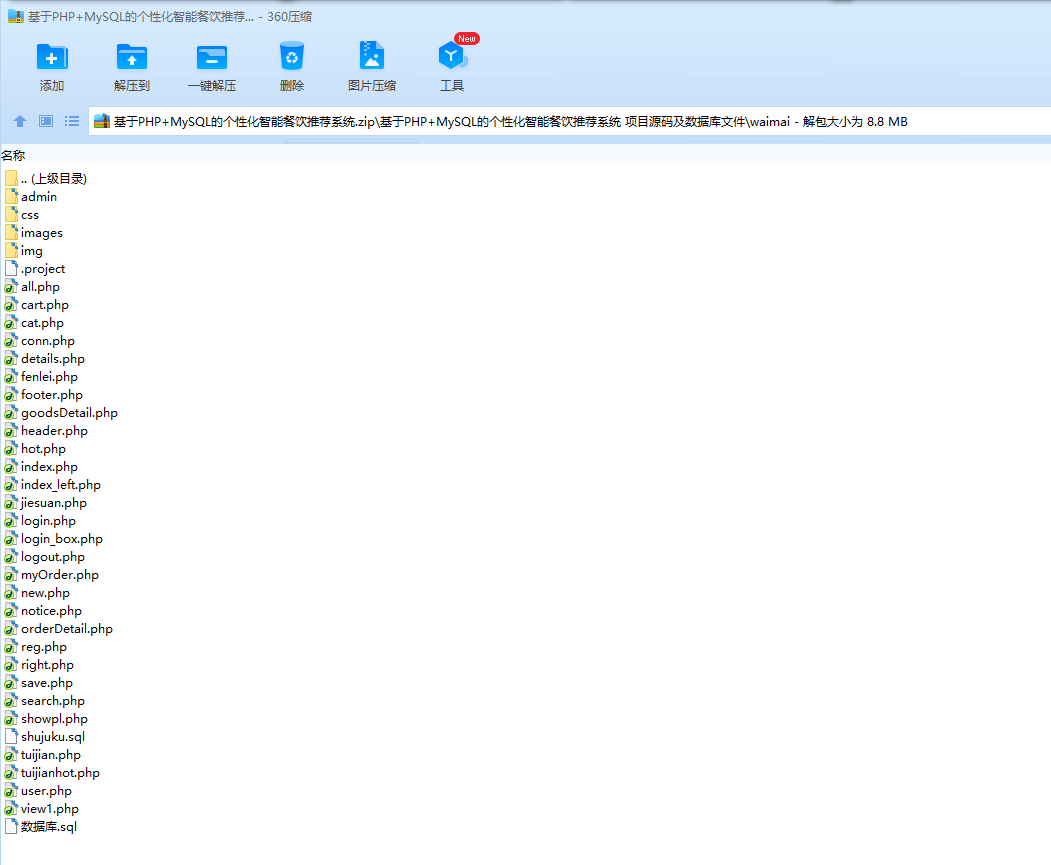This screenshot has width=1051, height=865.
Task: Select the img folder
Action: pyautogui.click(x=23, y=251)
